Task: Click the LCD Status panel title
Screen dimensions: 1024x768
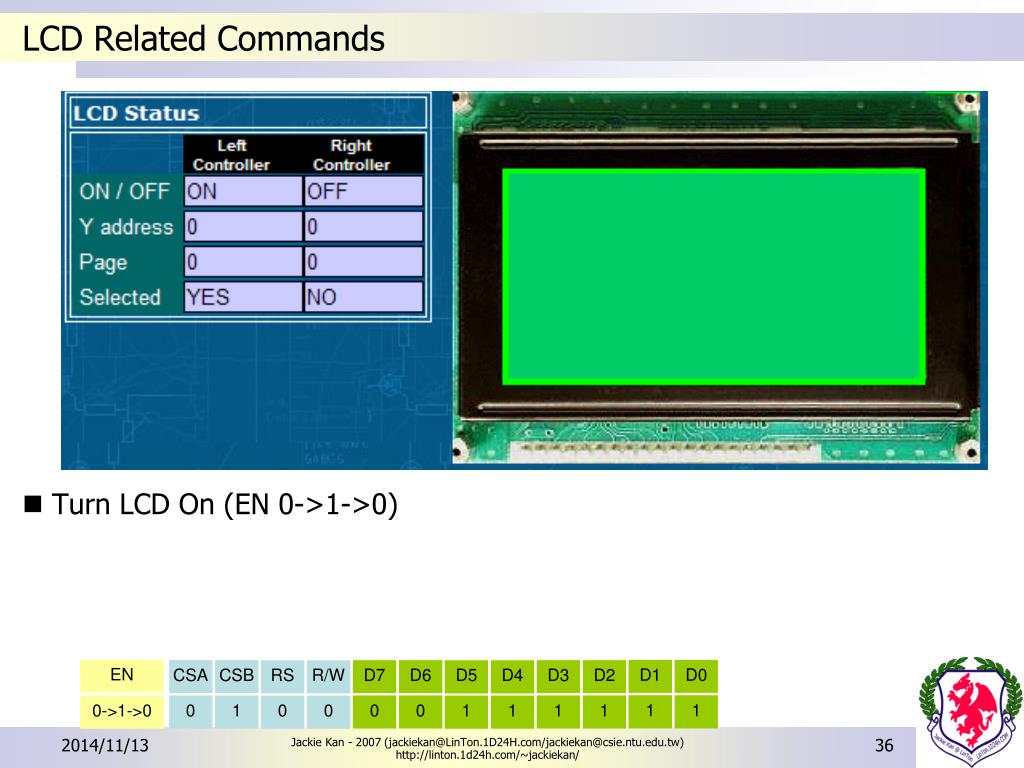Action: point(136,113)
